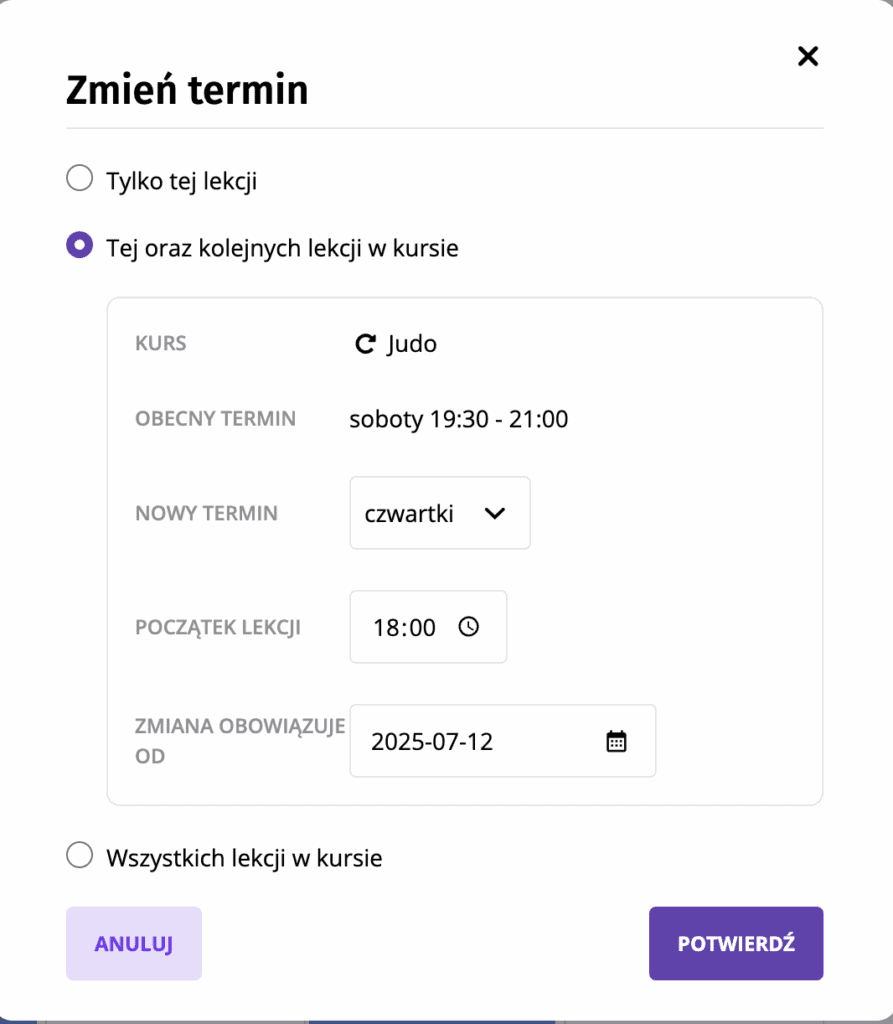The width and height of the screenshot is (893, 1024).
Task: Confirm changes with the Potwierdź button
Action: [736, 943]
